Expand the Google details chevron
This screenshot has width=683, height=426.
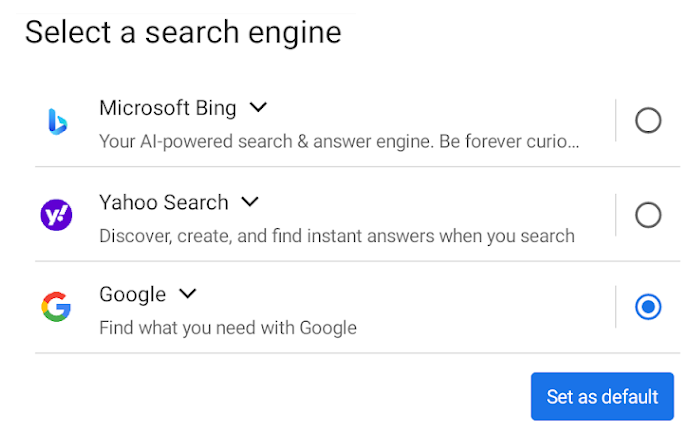[187, 294]
